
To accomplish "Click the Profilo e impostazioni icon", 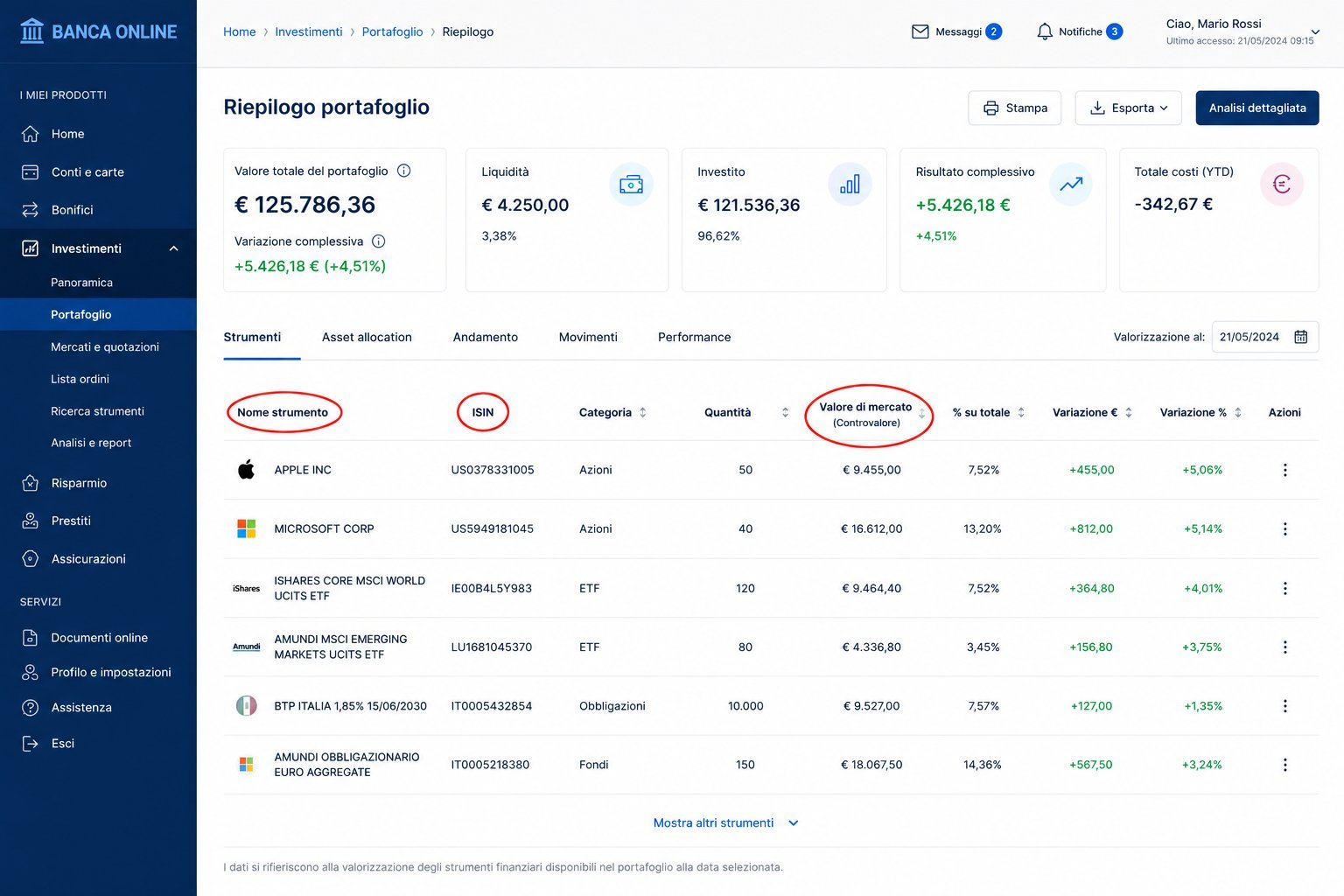I will point(30,672).
